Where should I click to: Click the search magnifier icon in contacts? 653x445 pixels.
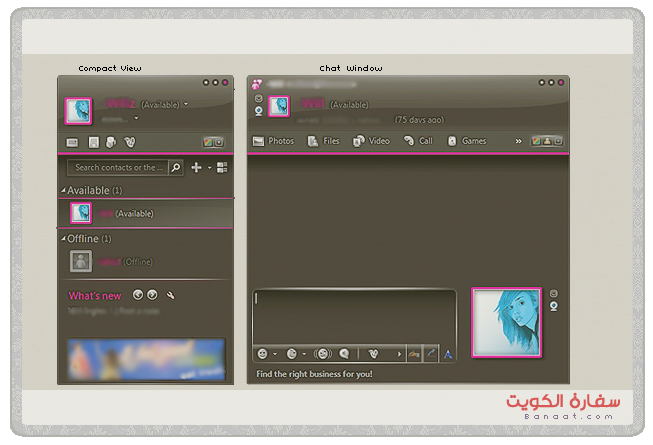coord(176,168)
